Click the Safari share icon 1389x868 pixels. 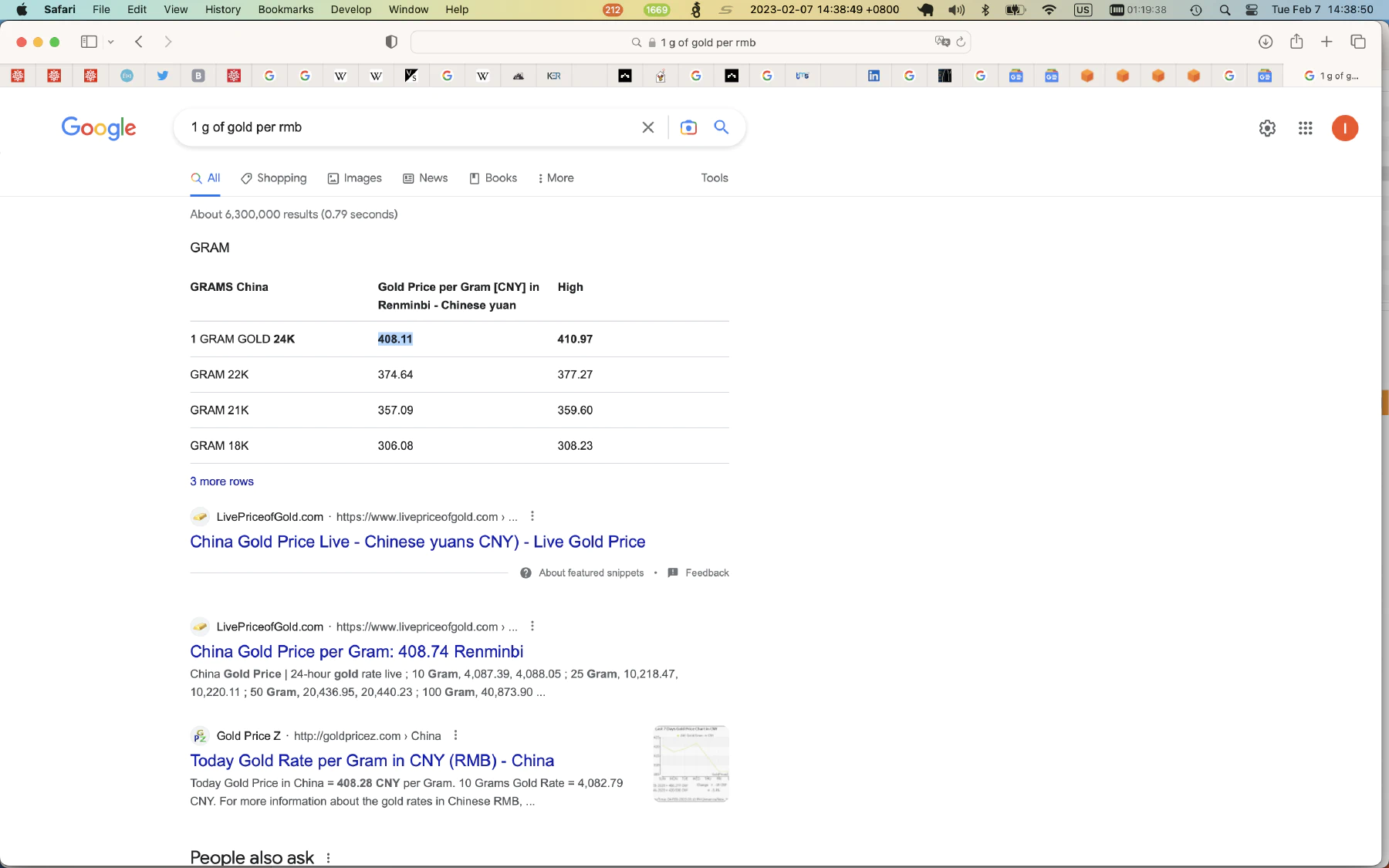[1296, 42]
